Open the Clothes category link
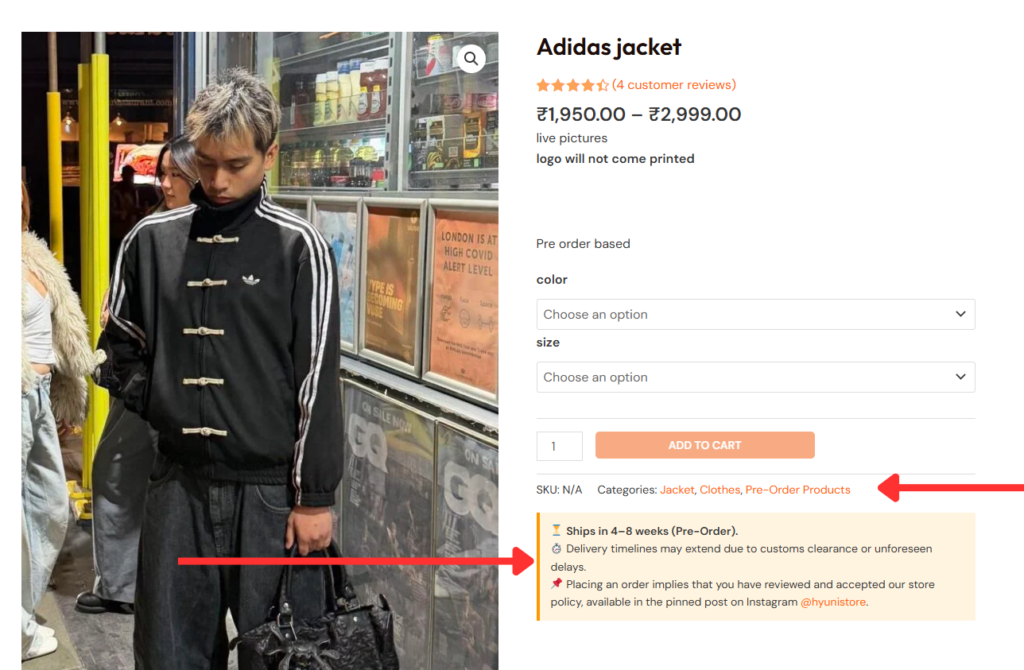 (x=719, y=490)
